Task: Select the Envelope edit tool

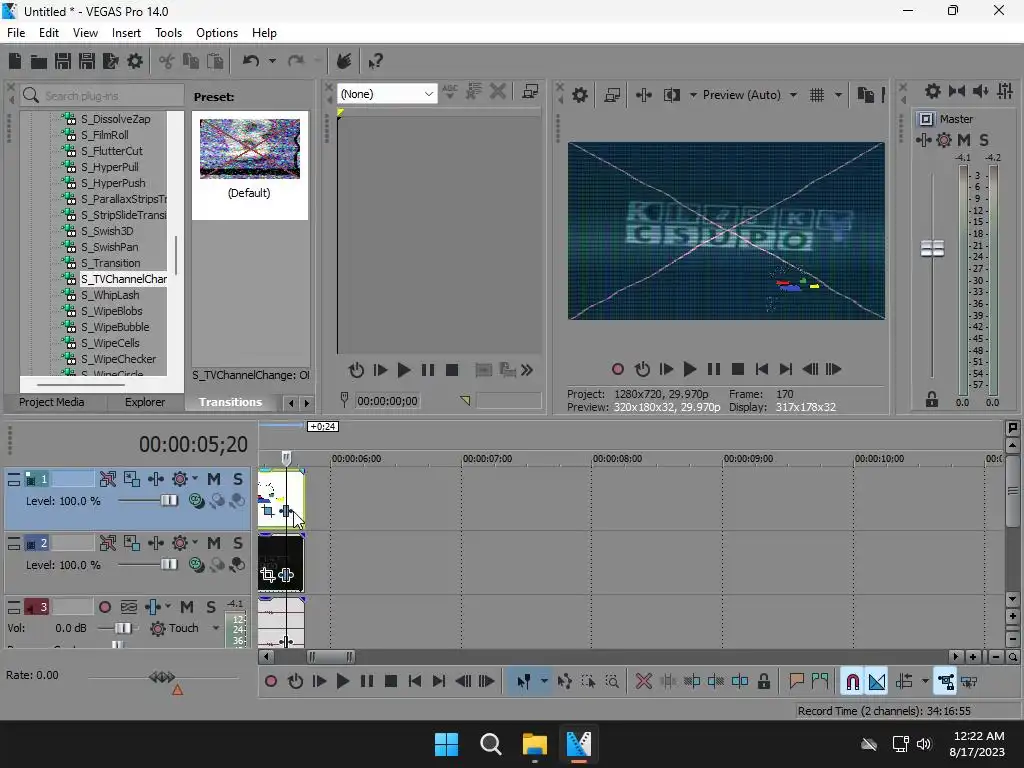Action: (x=564, y=682)
